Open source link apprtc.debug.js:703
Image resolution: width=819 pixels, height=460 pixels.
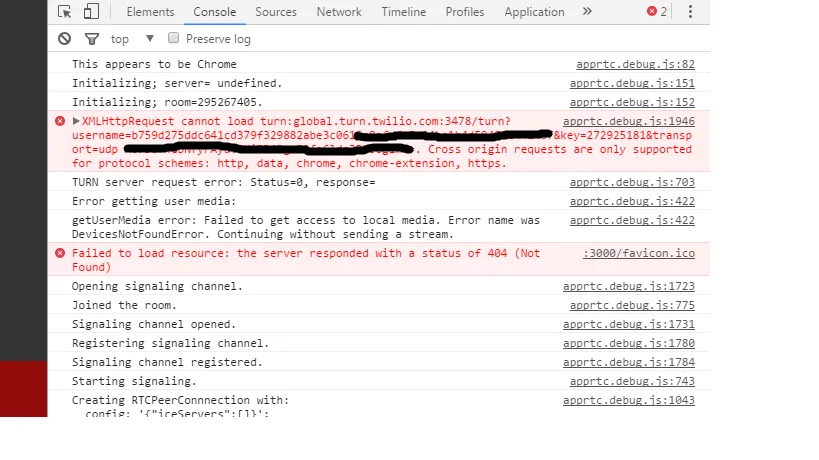[632, 182]
